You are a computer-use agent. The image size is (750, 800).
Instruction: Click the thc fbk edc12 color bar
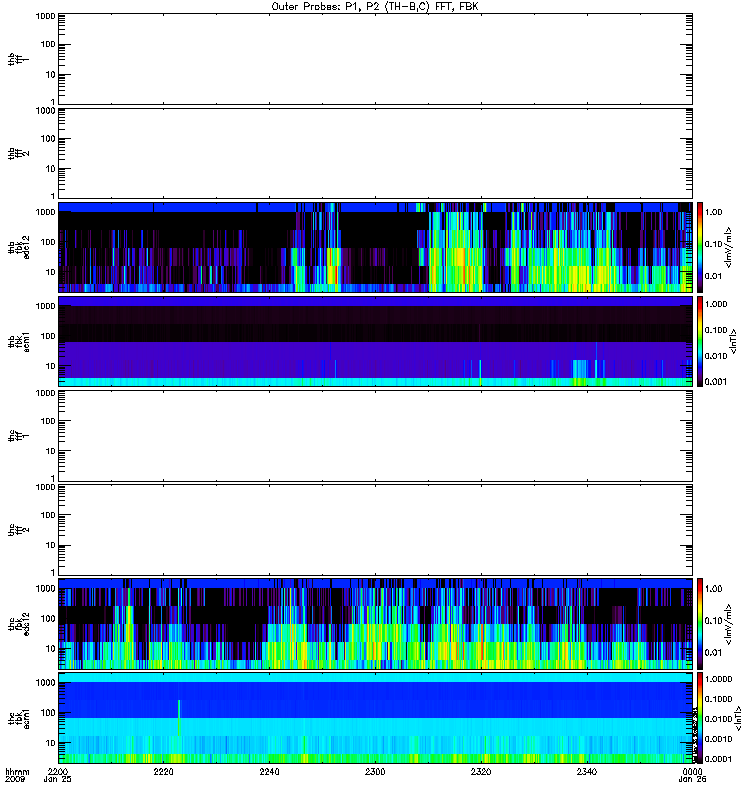click(x=700, y=624)
